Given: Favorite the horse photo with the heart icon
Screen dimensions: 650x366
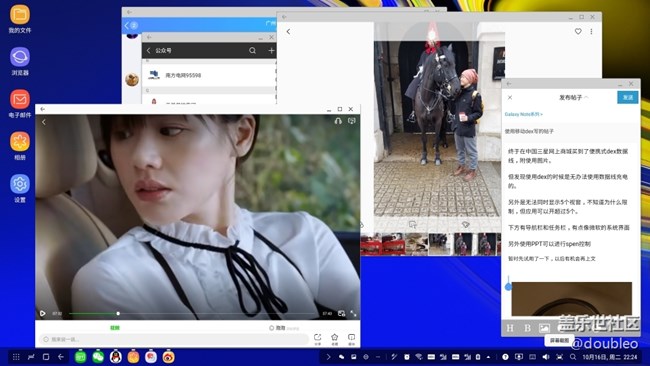Looking at the screenshot, I should point(578,31).
